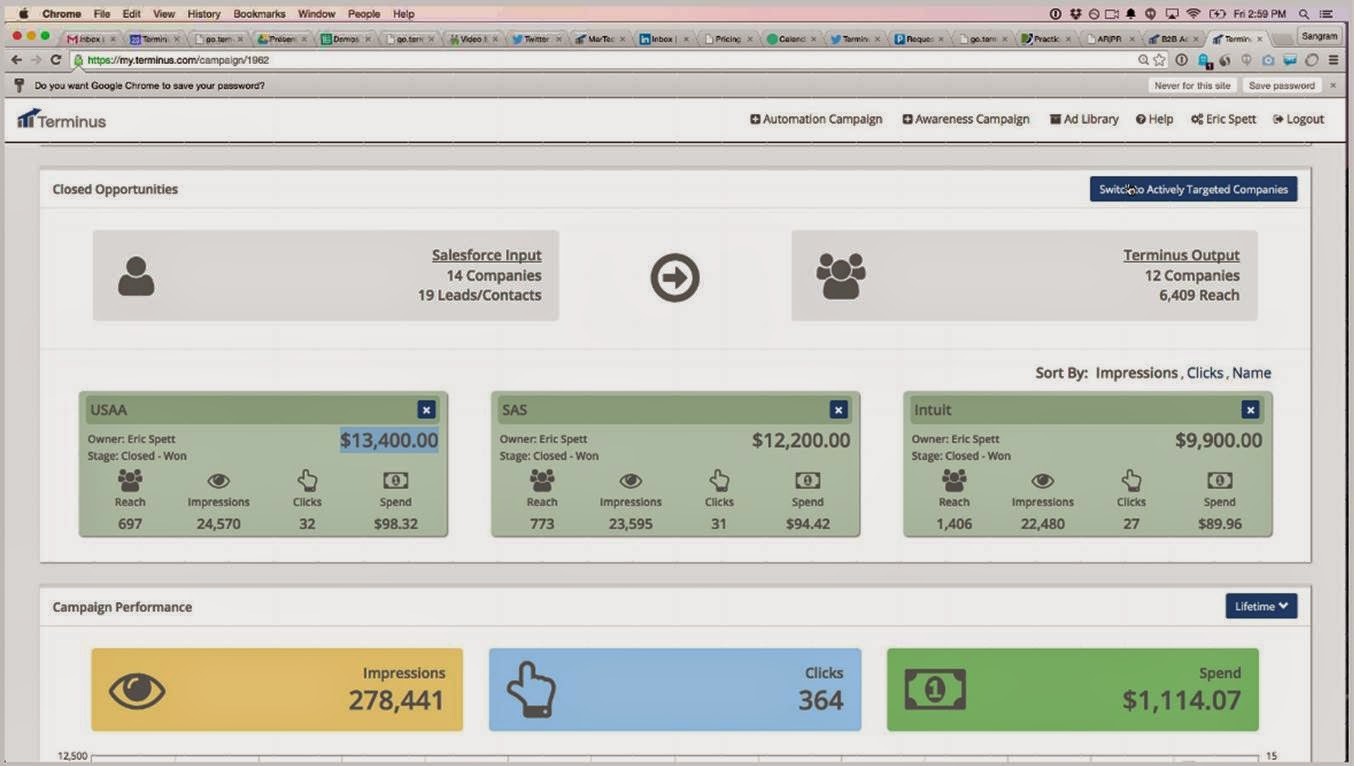This screenshot has width=1354, height=766.
Task: Open the History menu
Action: (x=204, y=14)
